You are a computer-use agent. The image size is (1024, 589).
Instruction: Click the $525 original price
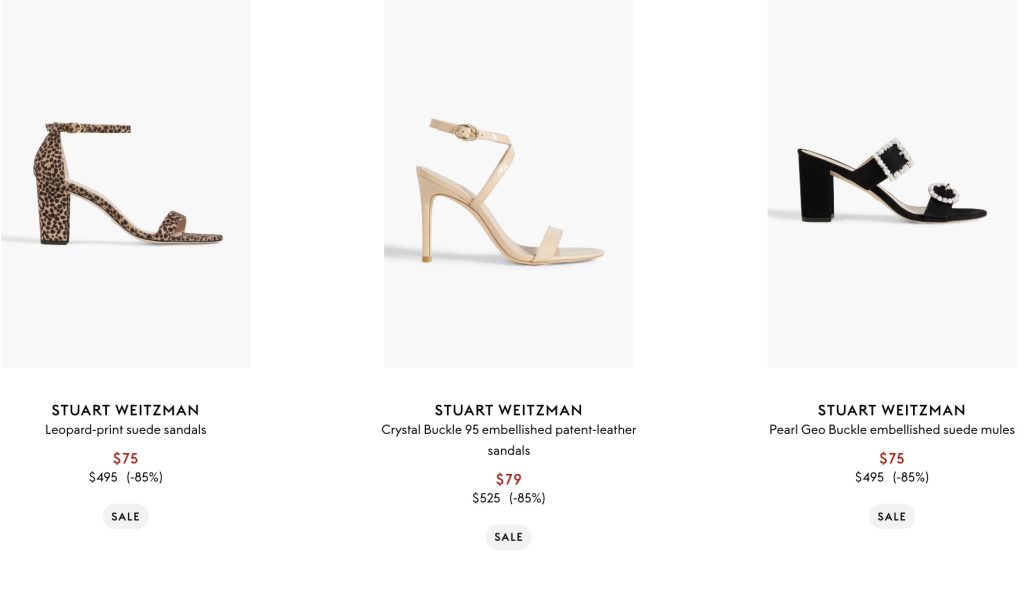pos(486,498)
